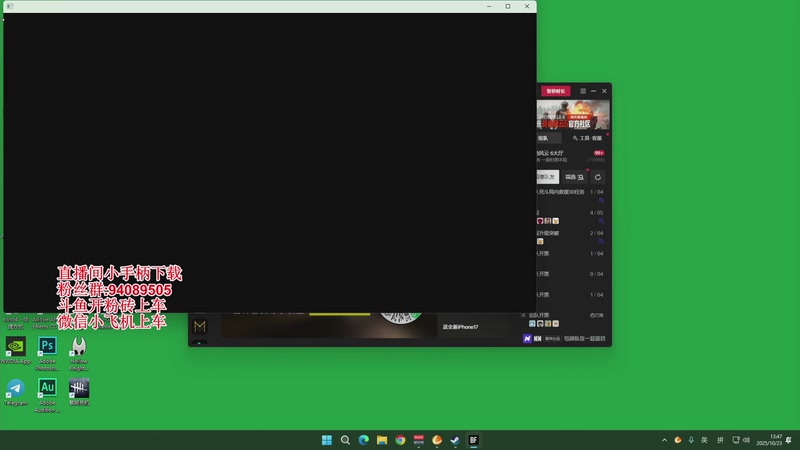Open the red-striped app on taskbar
Screen dimensions: 800x450
point(419,440)
